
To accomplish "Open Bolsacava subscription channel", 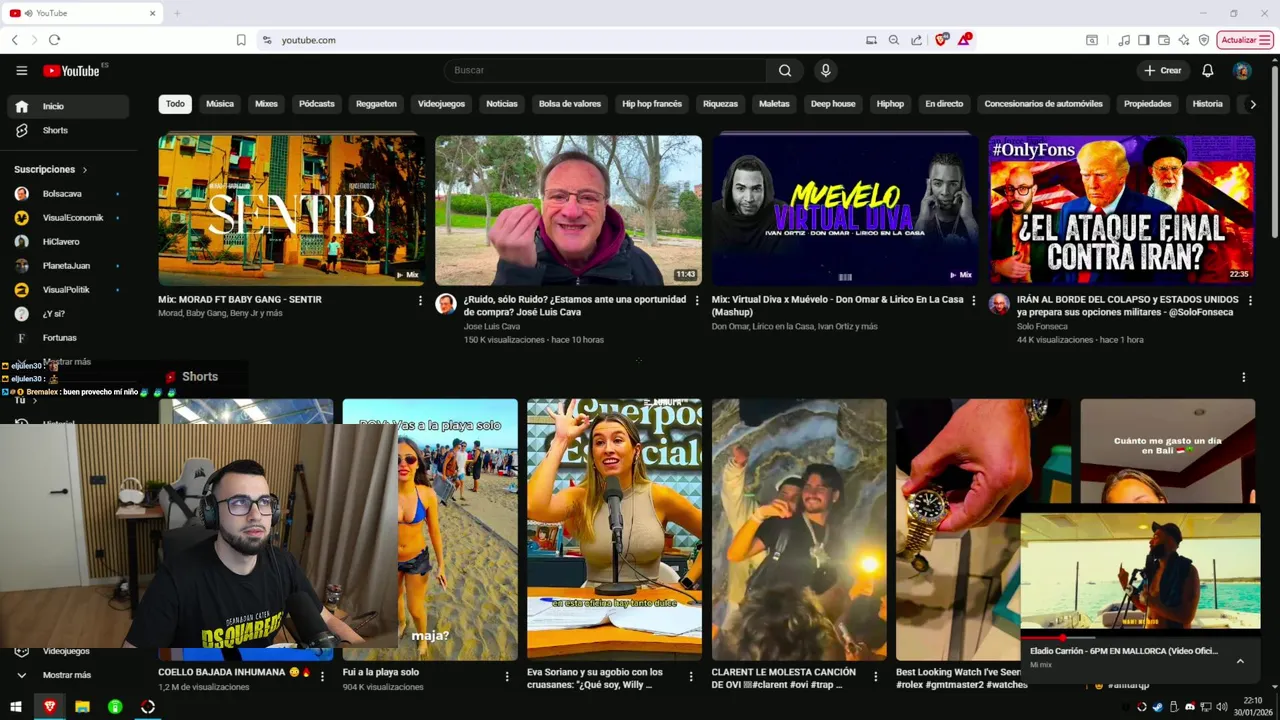I will coord(66,194).
